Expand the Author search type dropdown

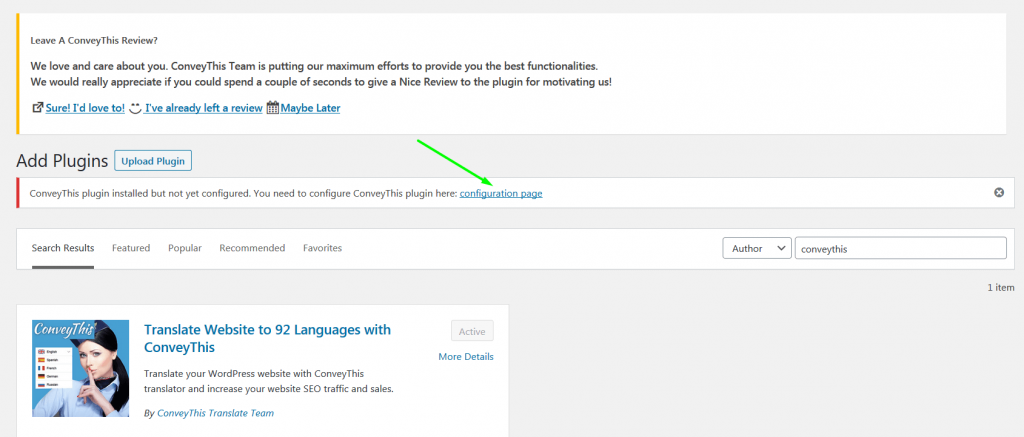757,248
